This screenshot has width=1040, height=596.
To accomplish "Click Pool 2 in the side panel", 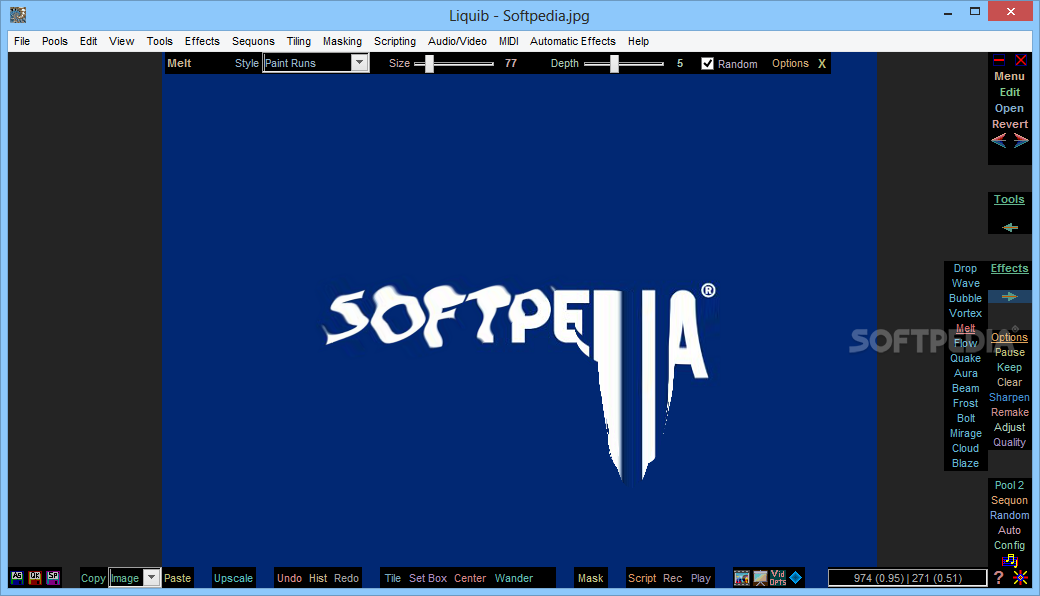I will [1009, 485].
